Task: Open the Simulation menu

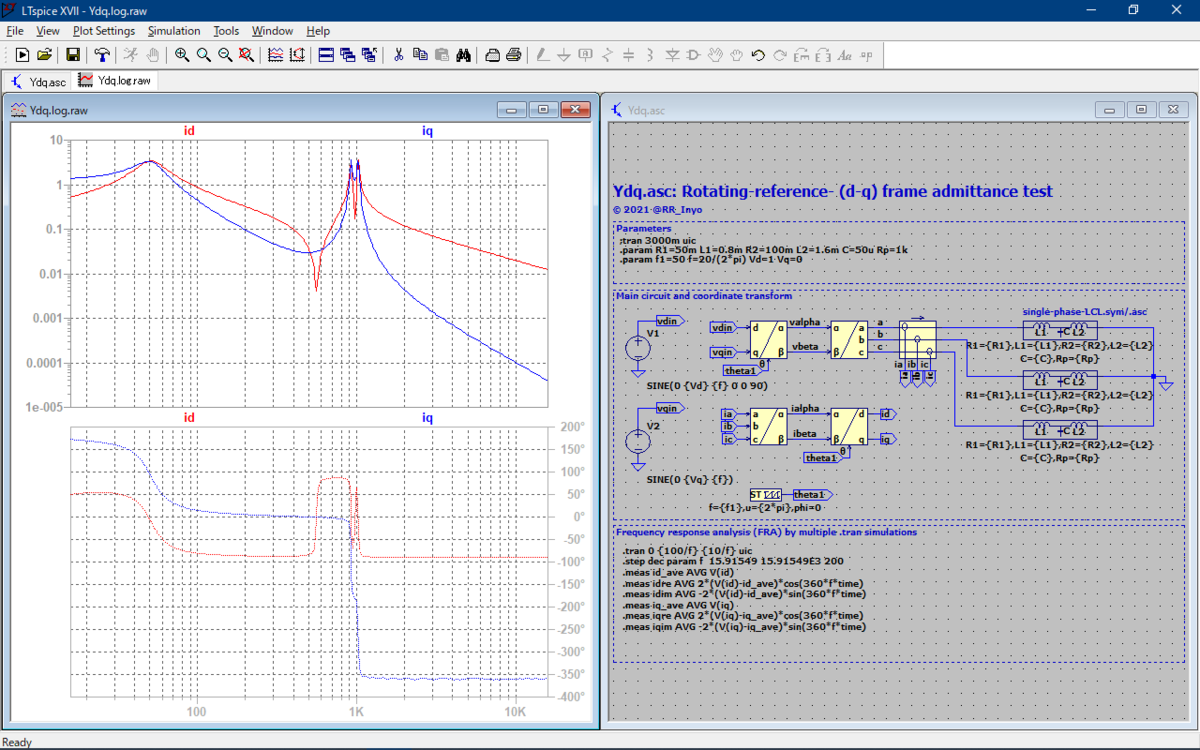Action: (x=174, y=31)
